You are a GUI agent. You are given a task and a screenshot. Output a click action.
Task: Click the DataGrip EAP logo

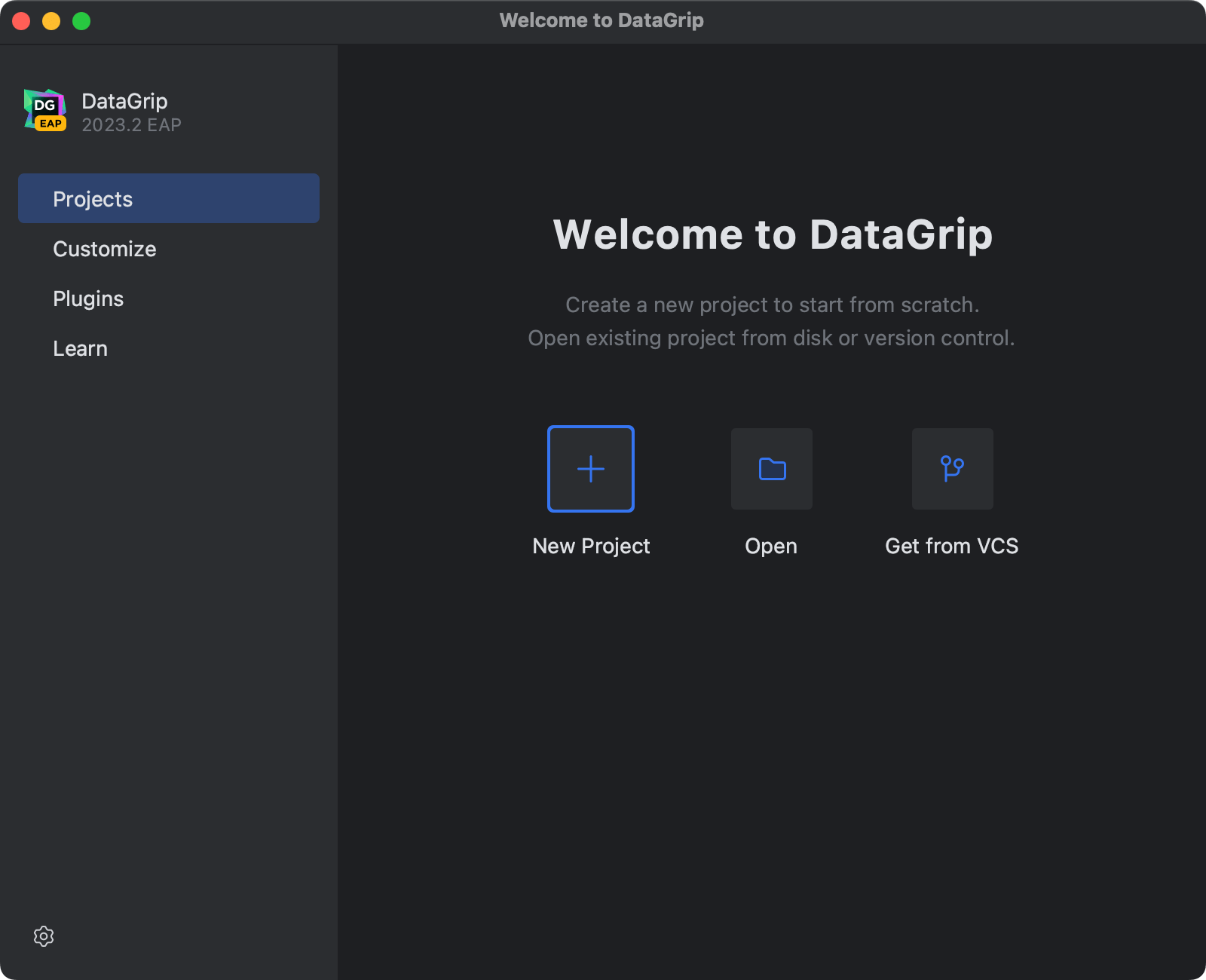click(44, 110)
